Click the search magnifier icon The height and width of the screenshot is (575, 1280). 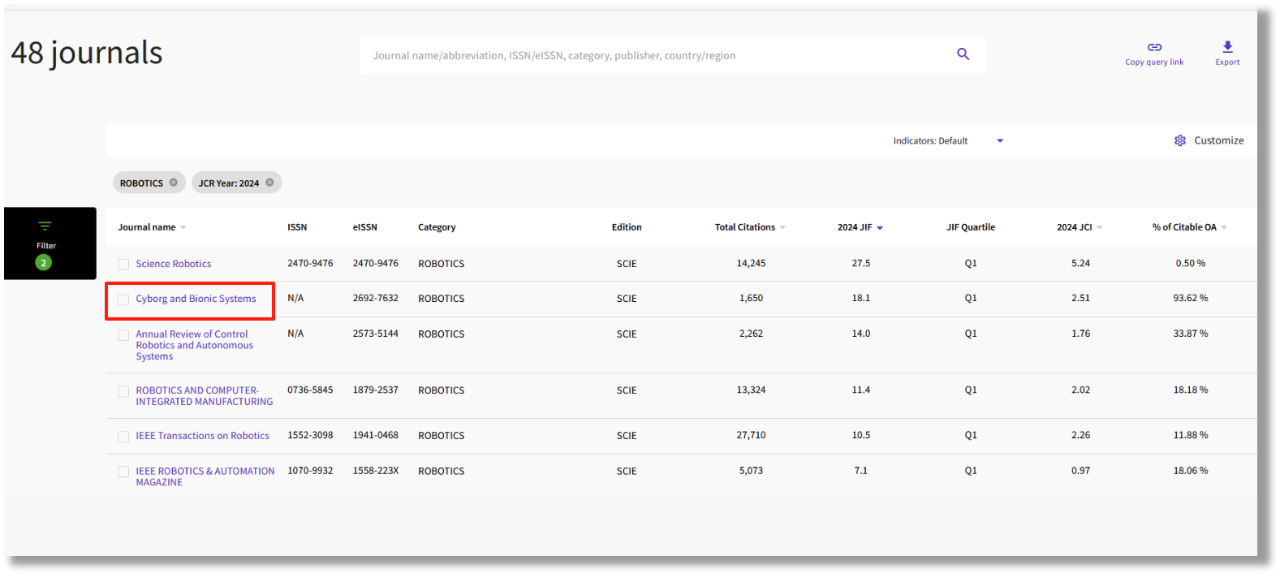coord(963,54)
